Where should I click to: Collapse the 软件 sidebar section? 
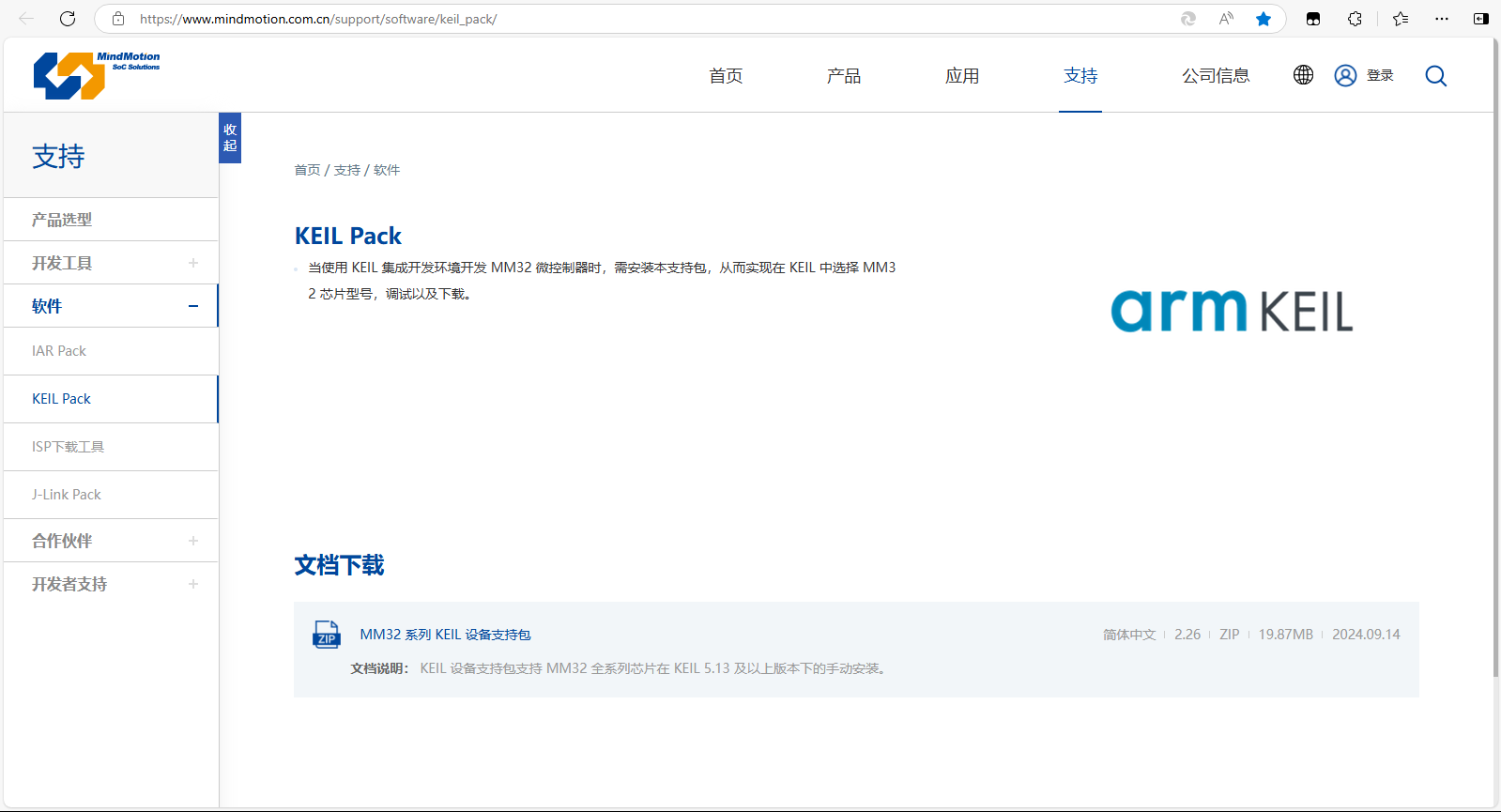(193, 306)
